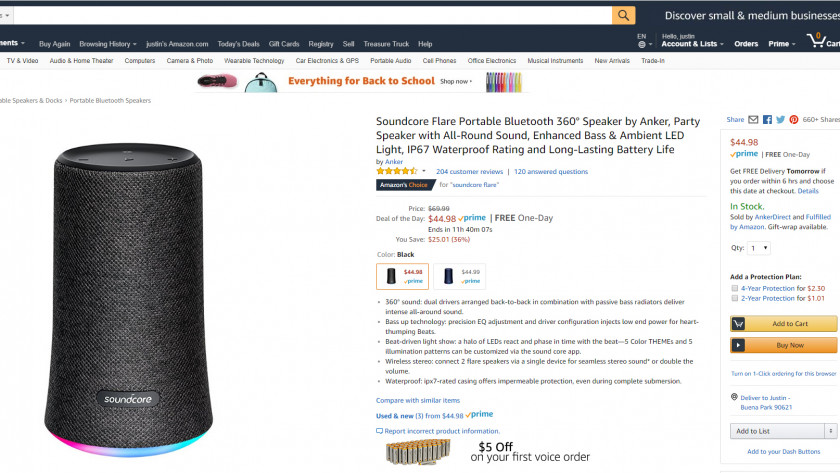Viewport: 840px width, 473px height.
Task: Click the star rating icons
Action: point(397,171)
